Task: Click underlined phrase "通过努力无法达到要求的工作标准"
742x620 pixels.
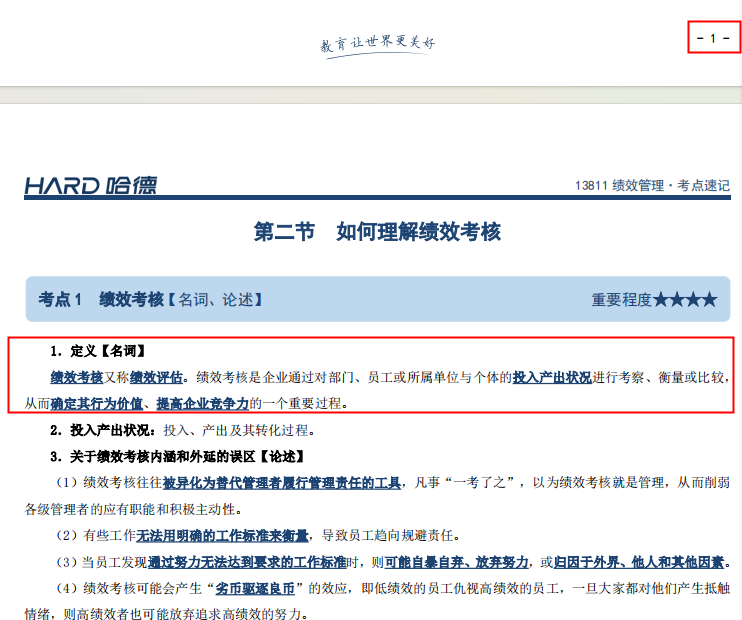Action: (247, 563)
